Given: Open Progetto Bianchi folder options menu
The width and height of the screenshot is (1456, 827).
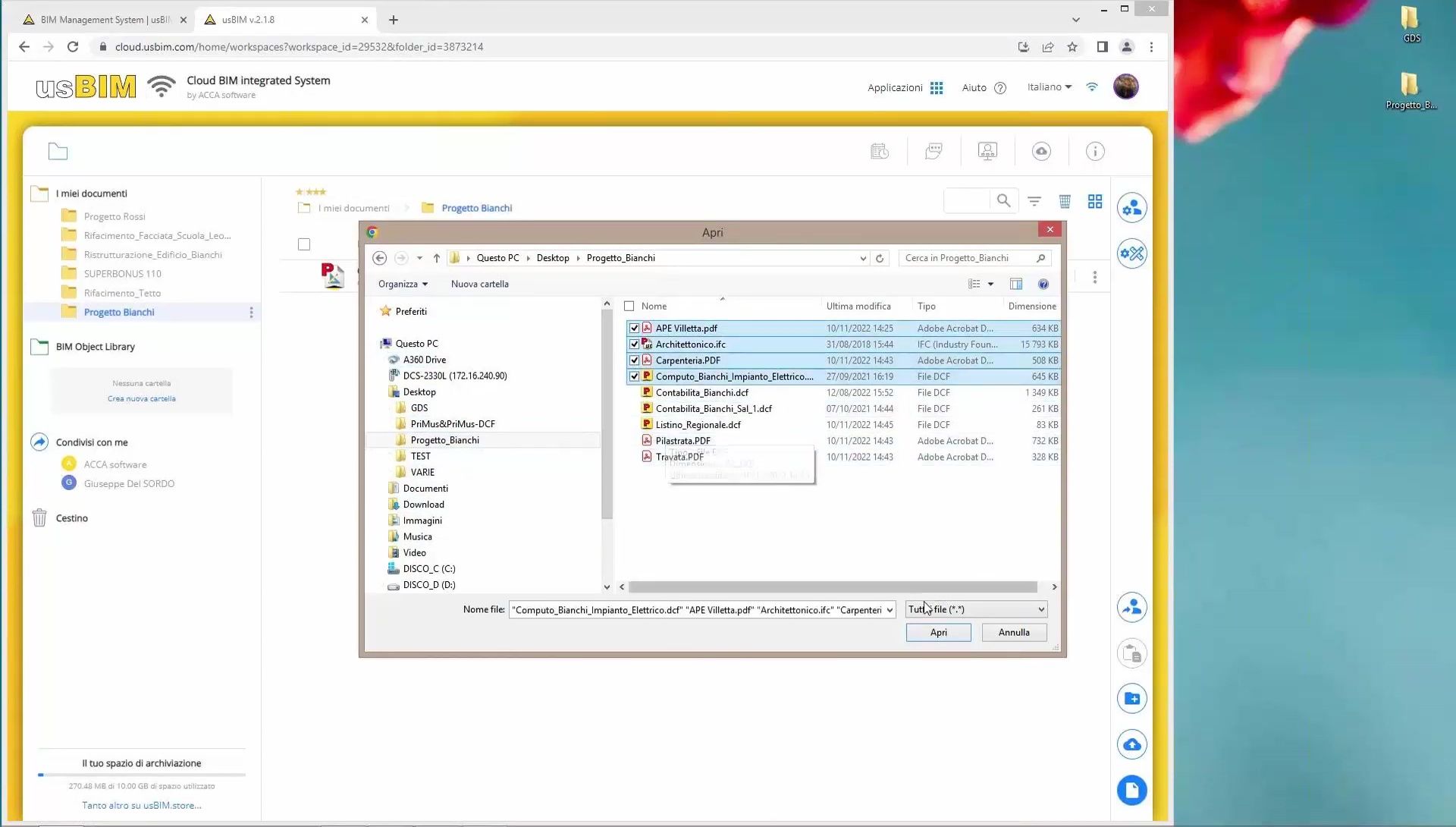Looking at the screenshot, I should [251, 313].
